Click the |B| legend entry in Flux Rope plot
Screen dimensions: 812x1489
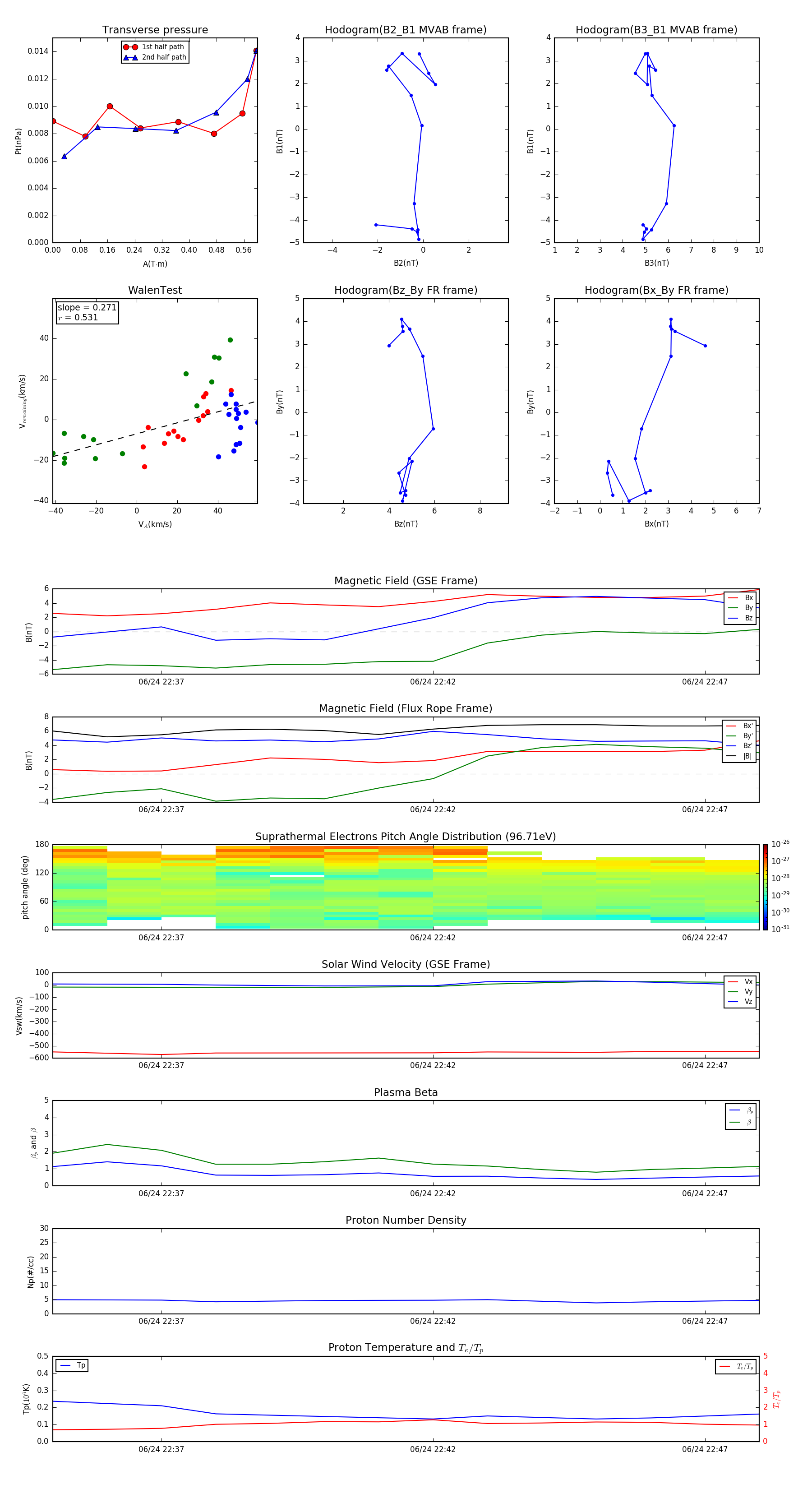point(739,757)
